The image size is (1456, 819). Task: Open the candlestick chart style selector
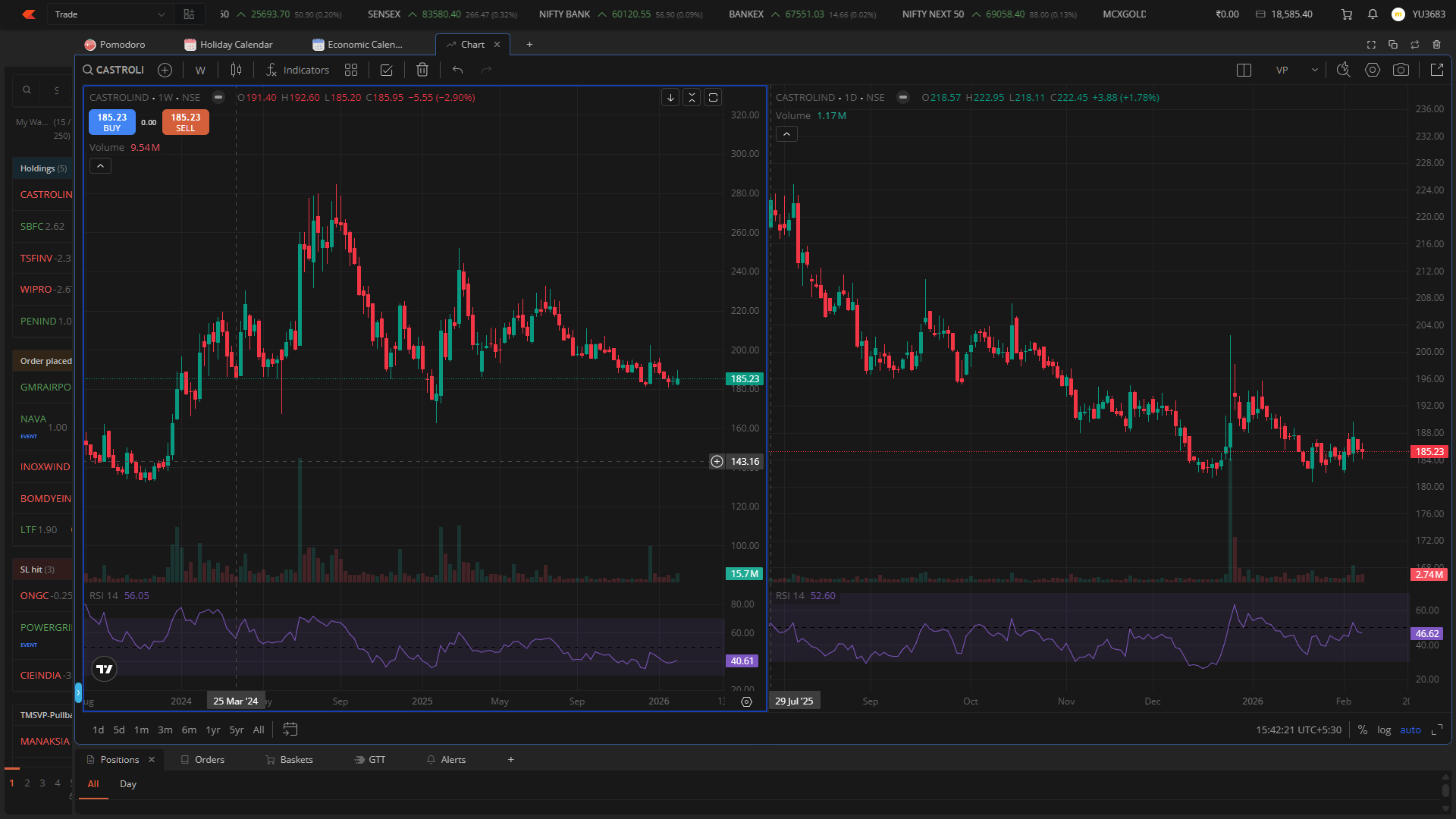point(236,70)
